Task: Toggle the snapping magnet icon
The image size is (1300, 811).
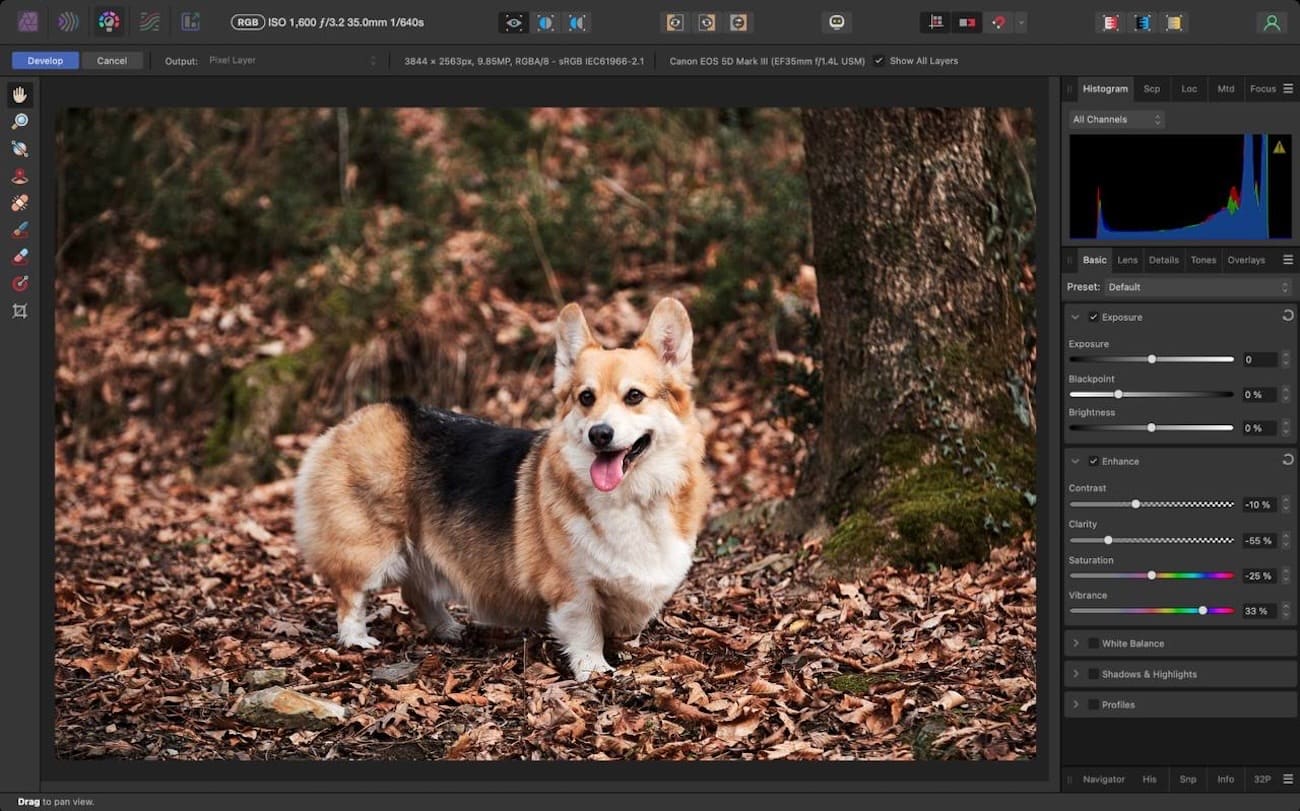Action: 997,22
